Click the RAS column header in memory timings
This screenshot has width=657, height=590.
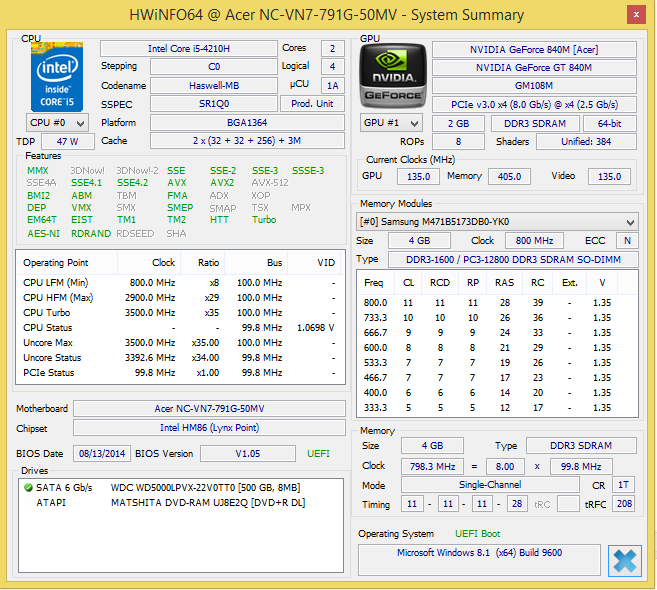pyautogui.click(x=504, y=283)
